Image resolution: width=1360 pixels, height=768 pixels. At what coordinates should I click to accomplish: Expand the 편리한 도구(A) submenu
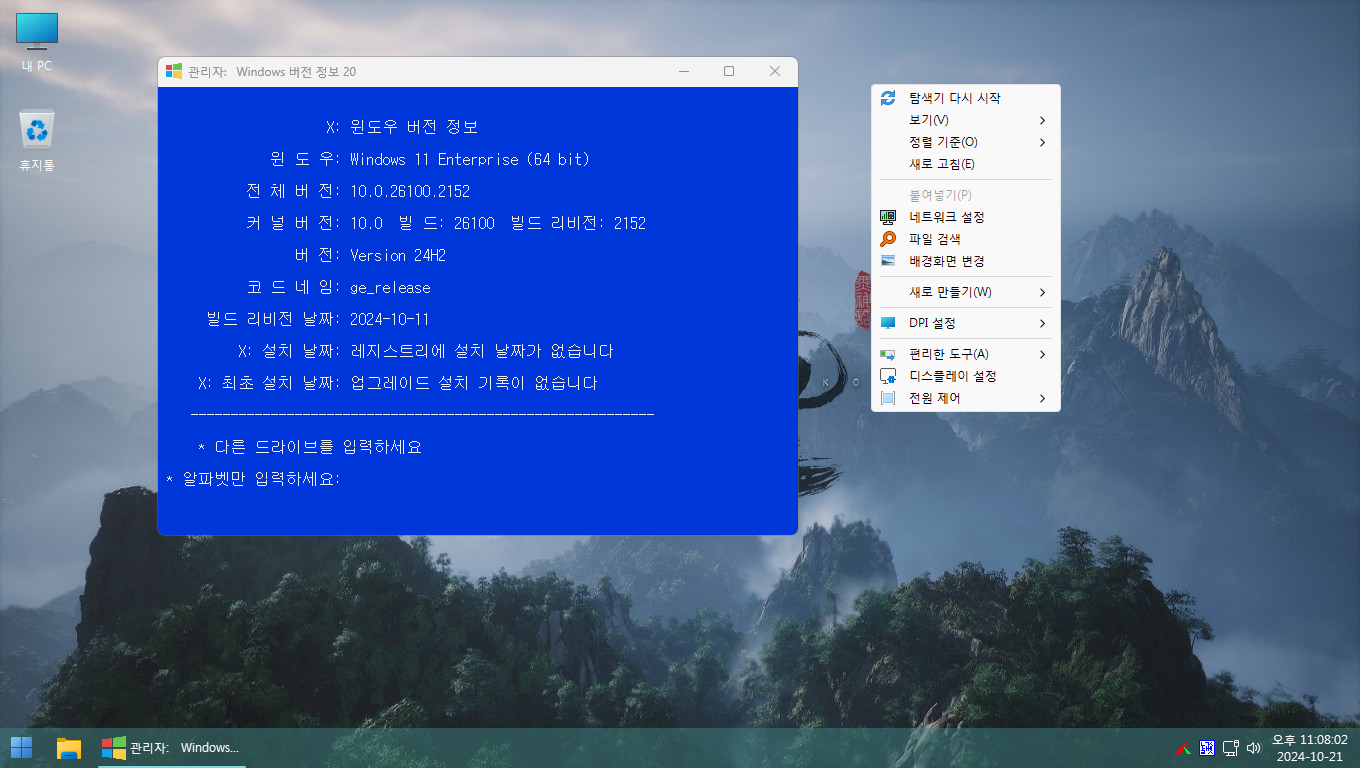tap(1042, 354)
